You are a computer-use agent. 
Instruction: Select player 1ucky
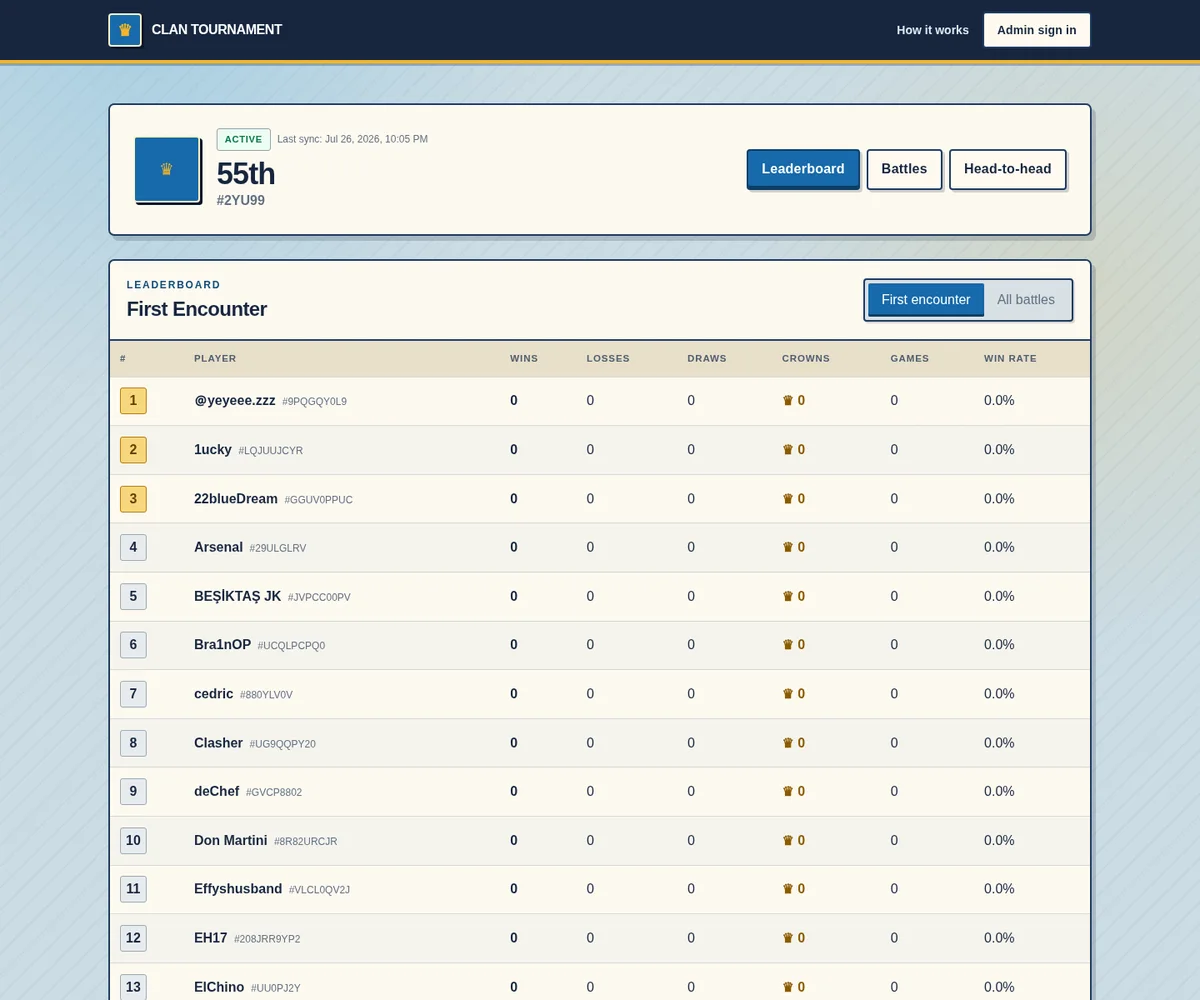(x=213, y=450)
